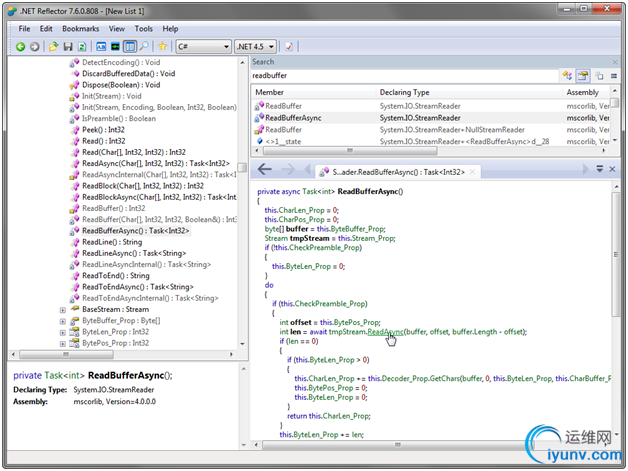Click the overlapping squares search icon
628x471 pixels.
[x=599, y=75]
